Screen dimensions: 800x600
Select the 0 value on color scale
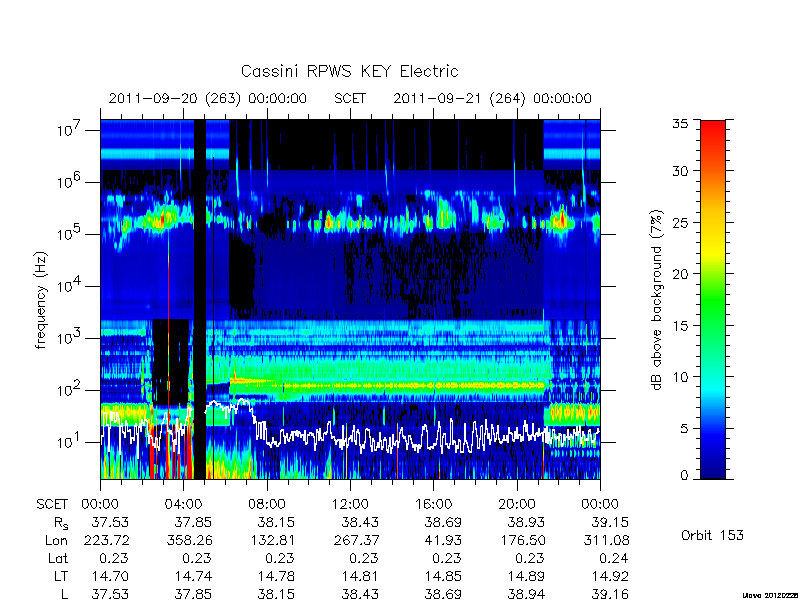tap(684, 476)
